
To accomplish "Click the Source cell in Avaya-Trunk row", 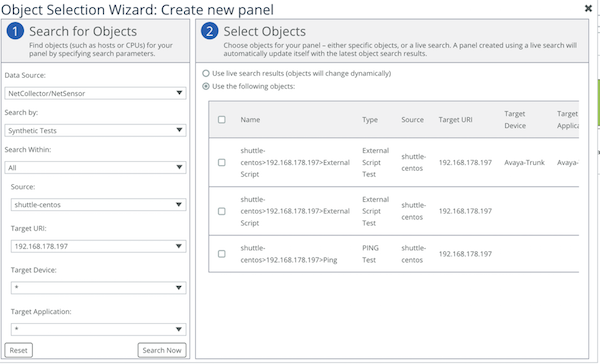I will pos(414,162).
